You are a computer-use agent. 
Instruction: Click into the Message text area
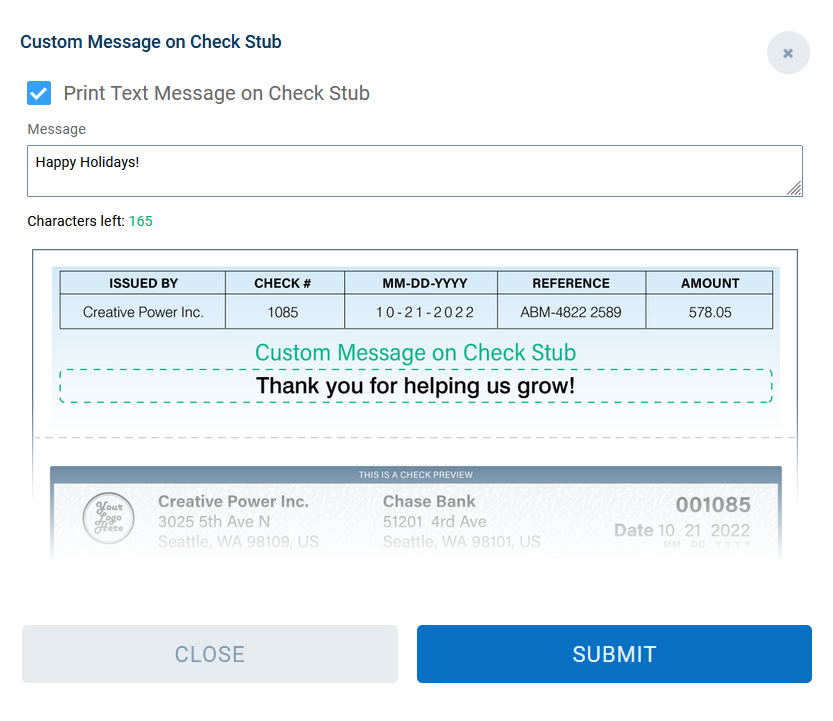click(x=415, y=171)
